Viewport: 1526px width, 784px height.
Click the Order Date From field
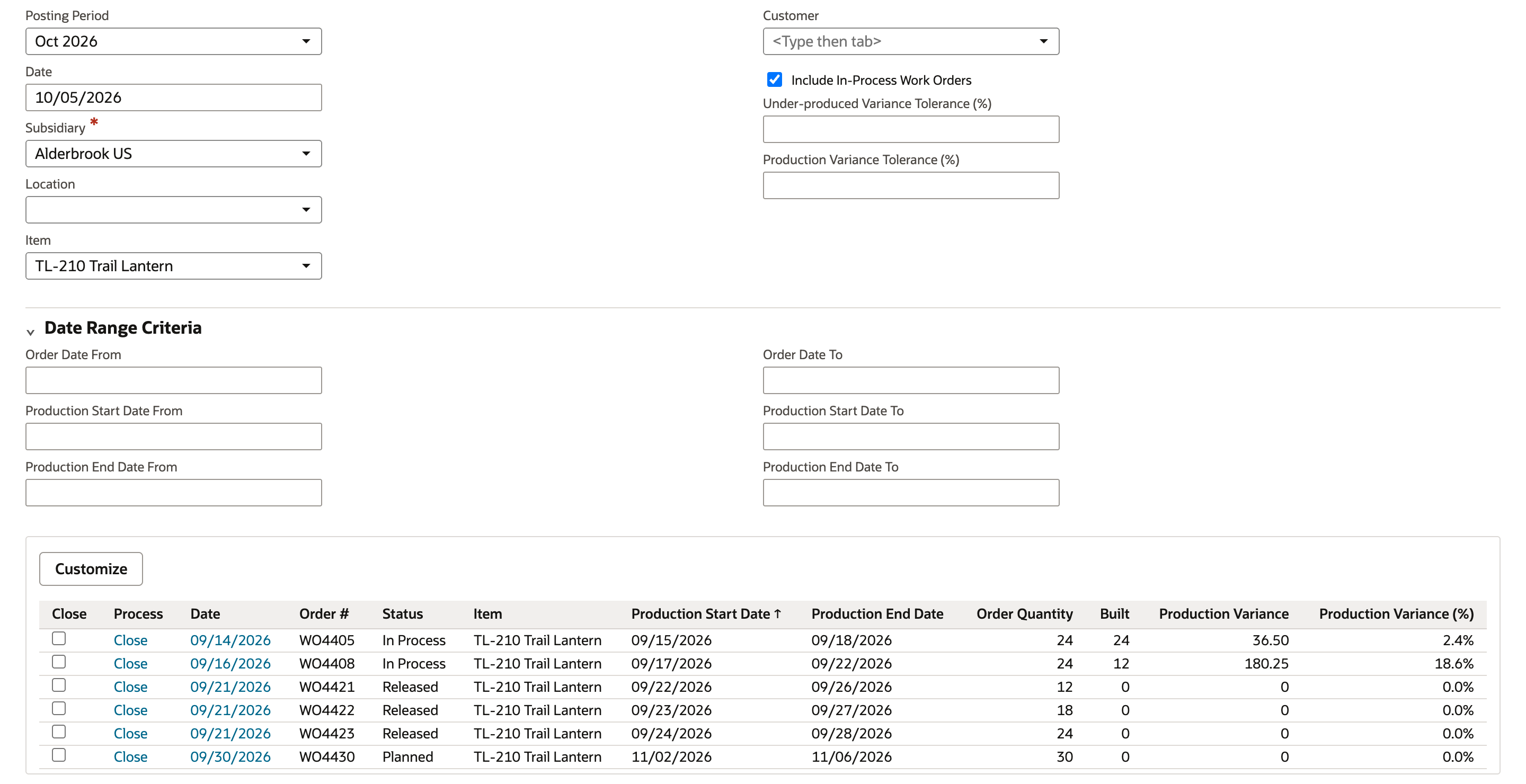tap(173, 380)
